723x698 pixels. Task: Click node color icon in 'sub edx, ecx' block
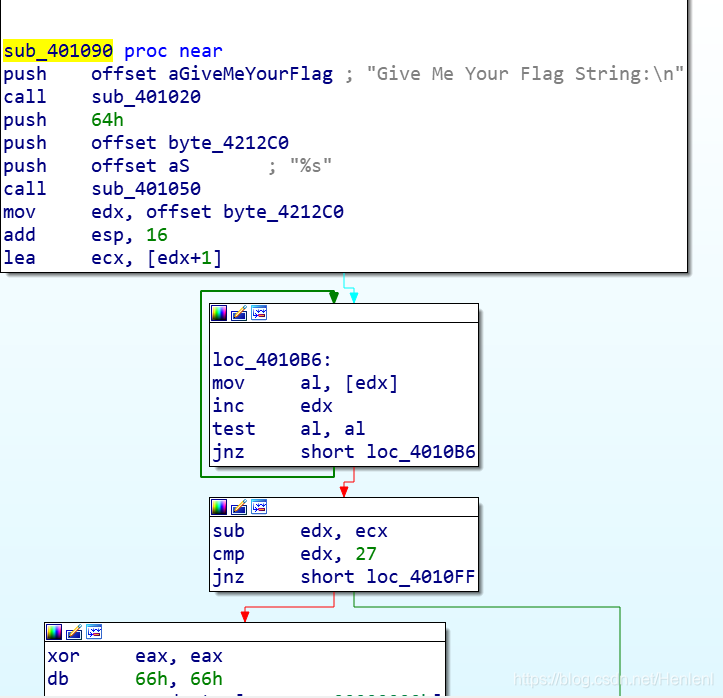tap(219, 507)
